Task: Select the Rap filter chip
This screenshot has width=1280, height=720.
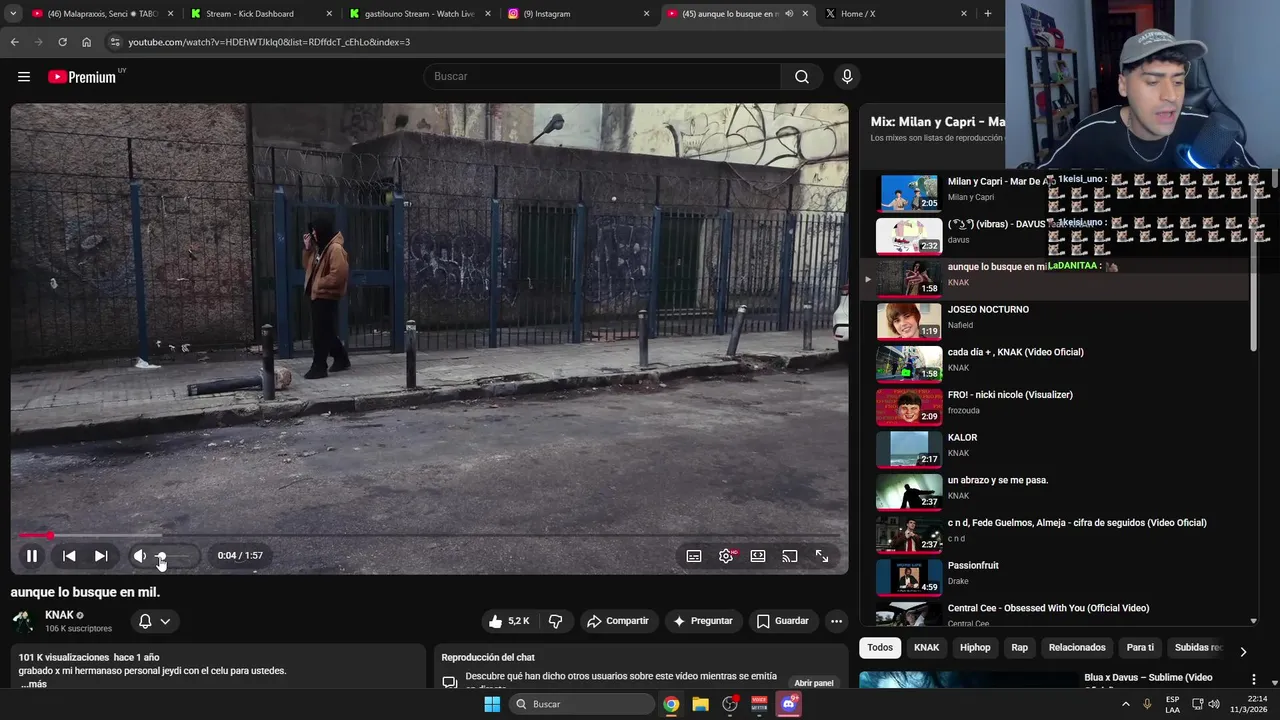Action: click(x=1019, y=648)
